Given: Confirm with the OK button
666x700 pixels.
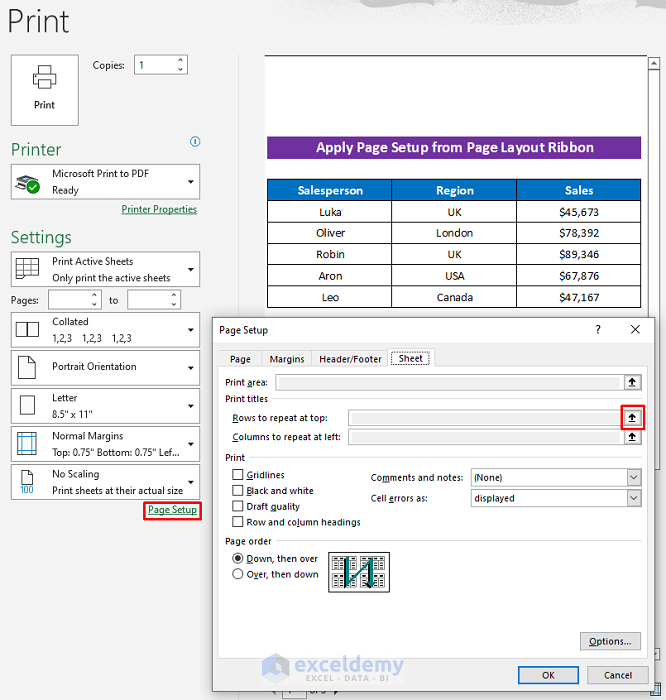Looking at the screenshot, I should coord(548,675).
